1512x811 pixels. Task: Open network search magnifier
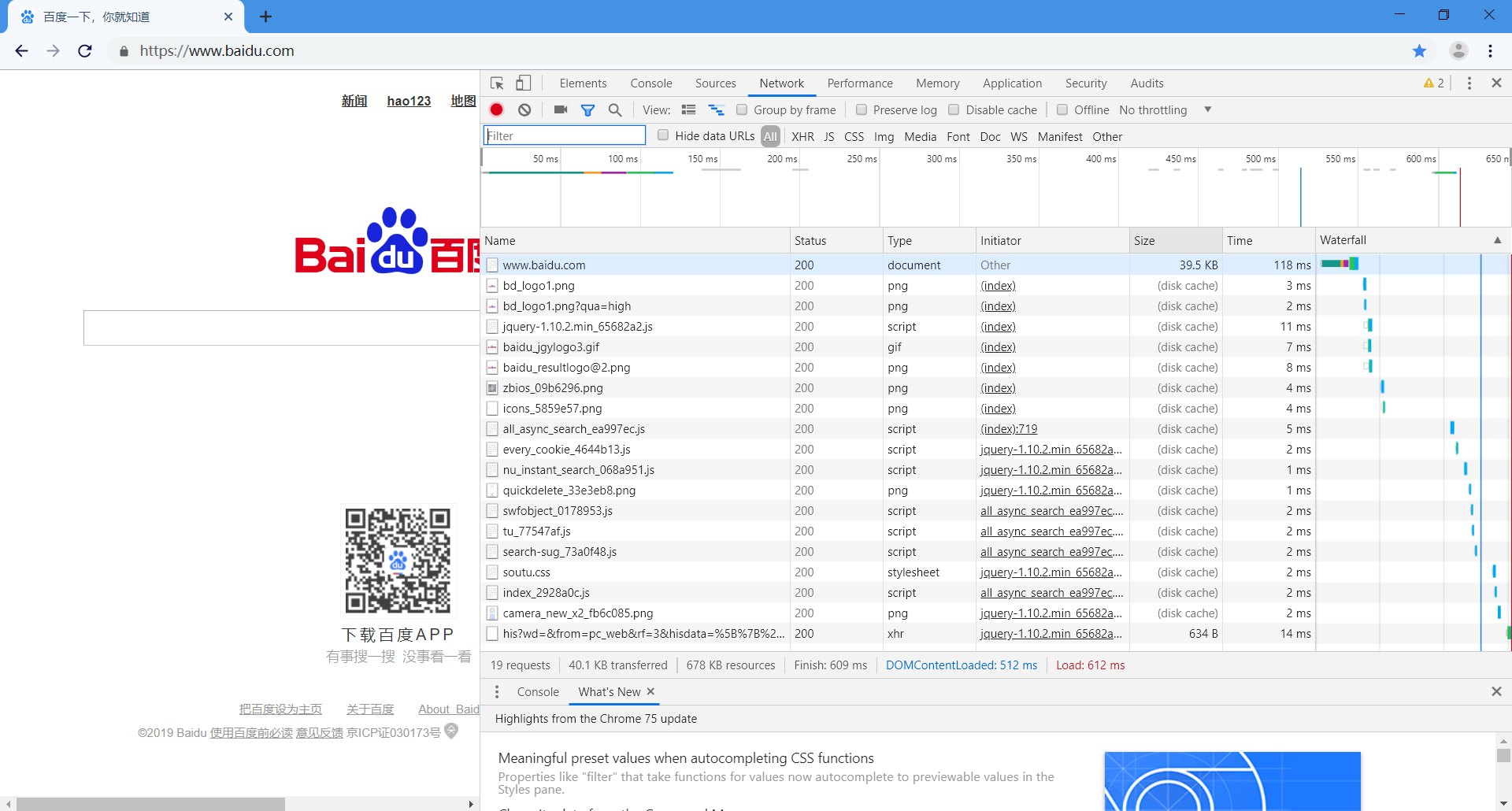(615, 110)
